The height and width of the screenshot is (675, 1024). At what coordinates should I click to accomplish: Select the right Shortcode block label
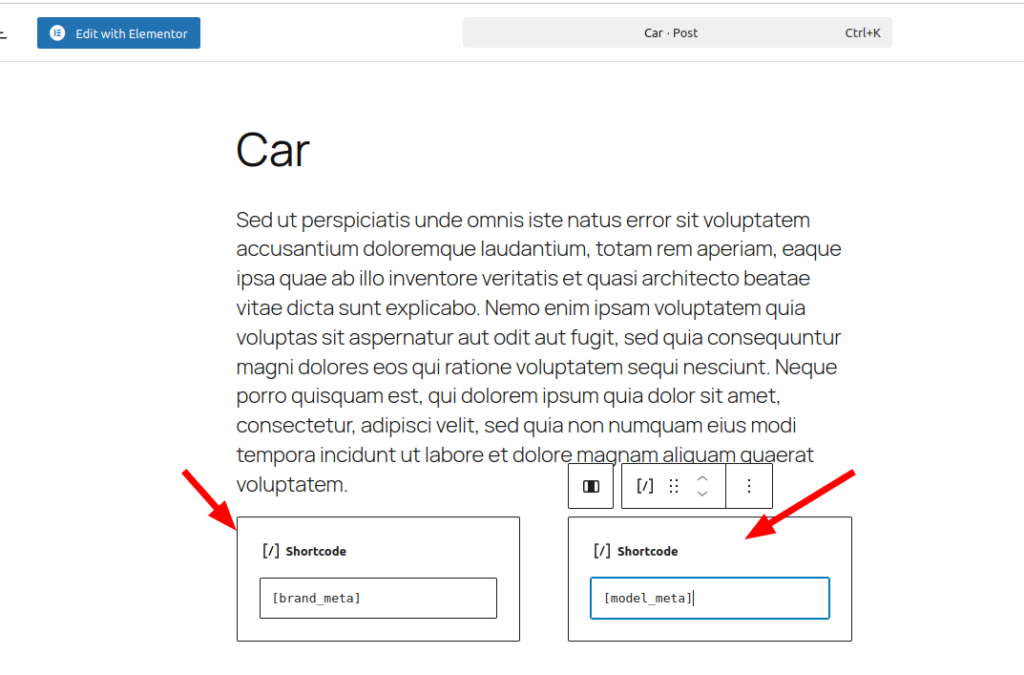647,551
